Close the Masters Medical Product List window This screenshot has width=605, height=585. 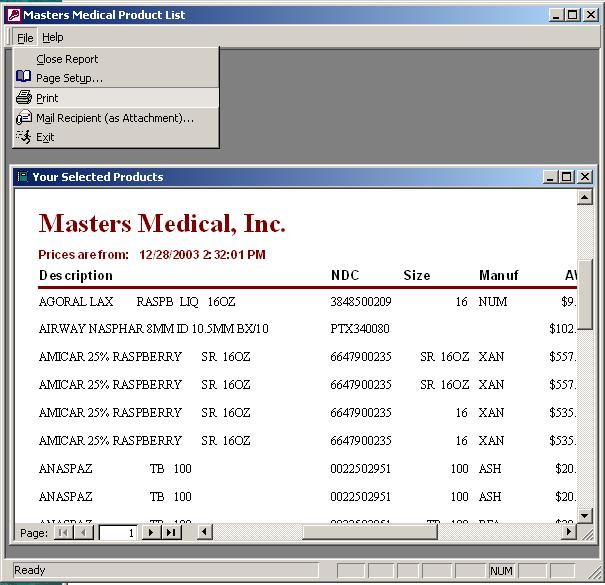point(591,15)
